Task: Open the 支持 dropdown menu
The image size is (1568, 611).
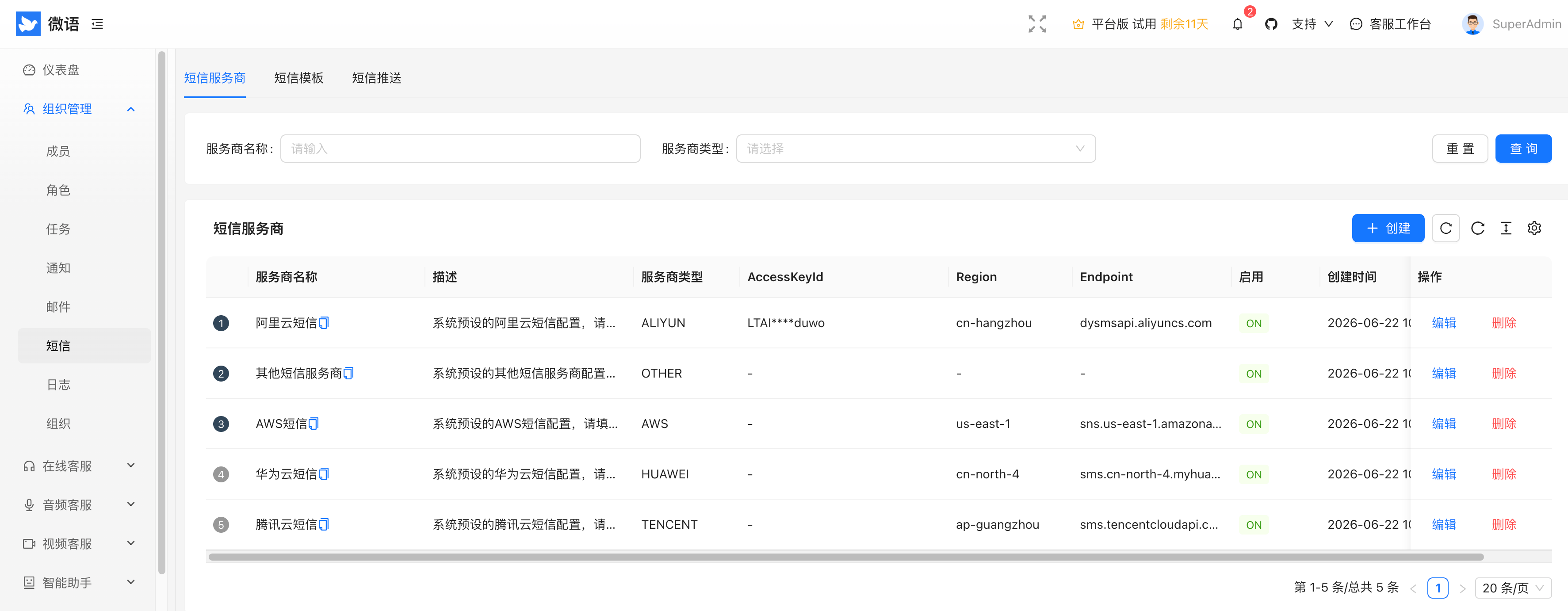Action: 1312,24
